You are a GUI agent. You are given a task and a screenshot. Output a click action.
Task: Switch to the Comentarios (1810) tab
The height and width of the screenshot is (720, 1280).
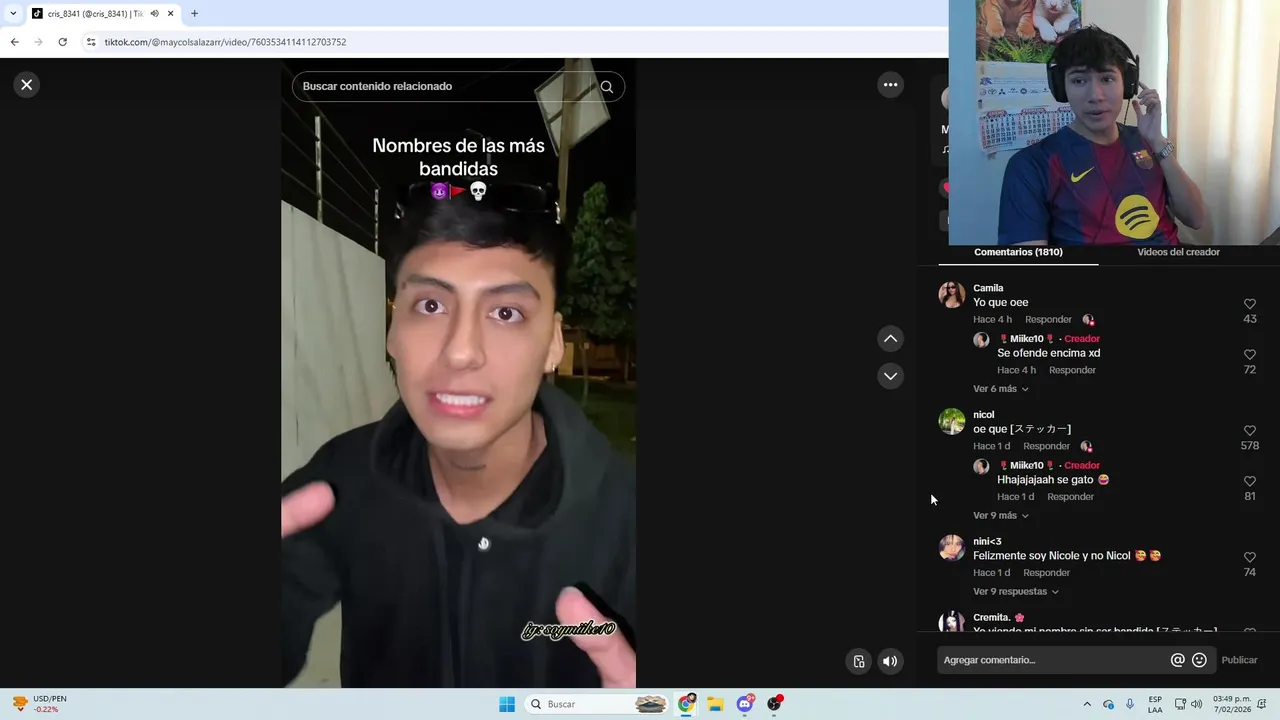pyautogui.click(x=1018, y=252)
